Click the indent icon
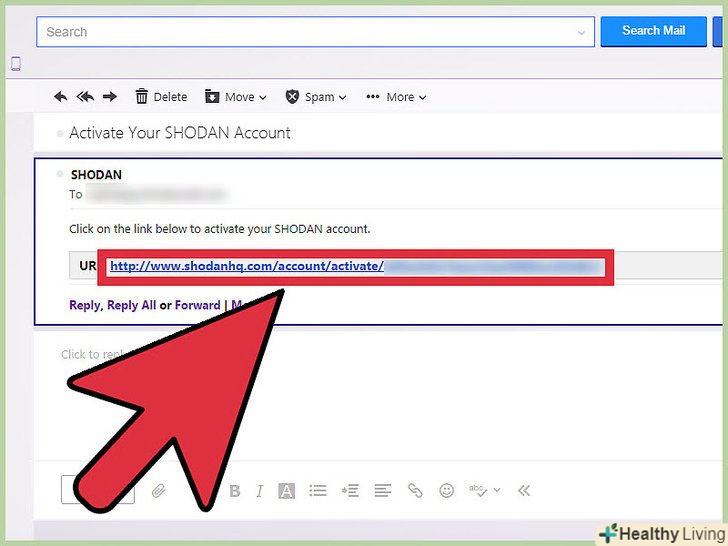Screen dimensions: 728x546 coord(350,490)
